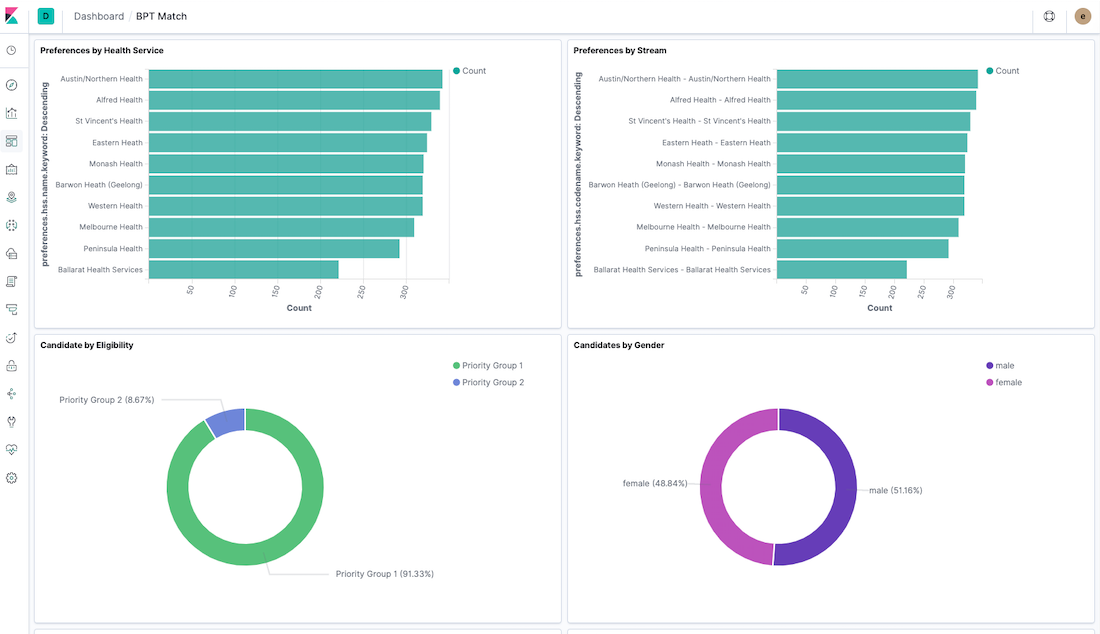Toggle Priority Group 2 legend entry
The height and width of the screenshot is (634, 1100).
491,383
